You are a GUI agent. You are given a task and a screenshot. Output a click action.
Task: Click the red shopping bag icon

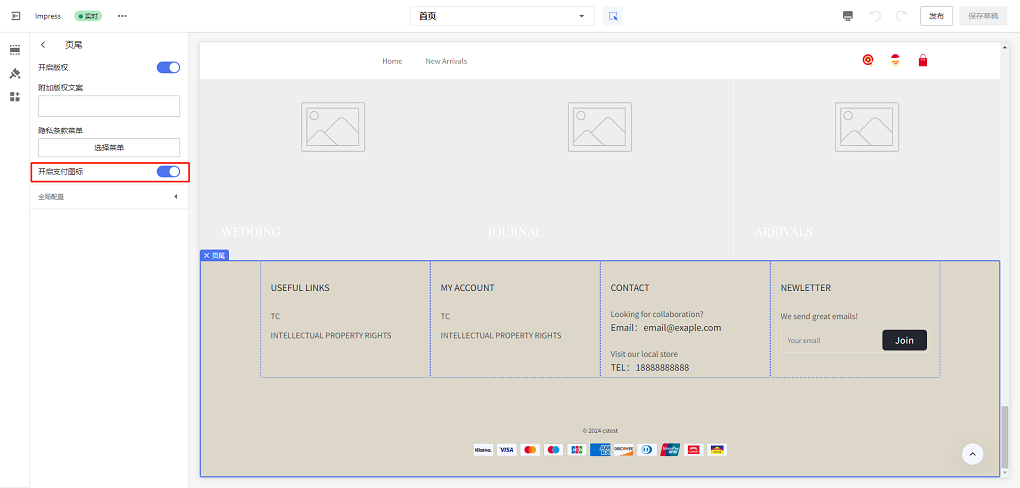click(x=922, y=61)
